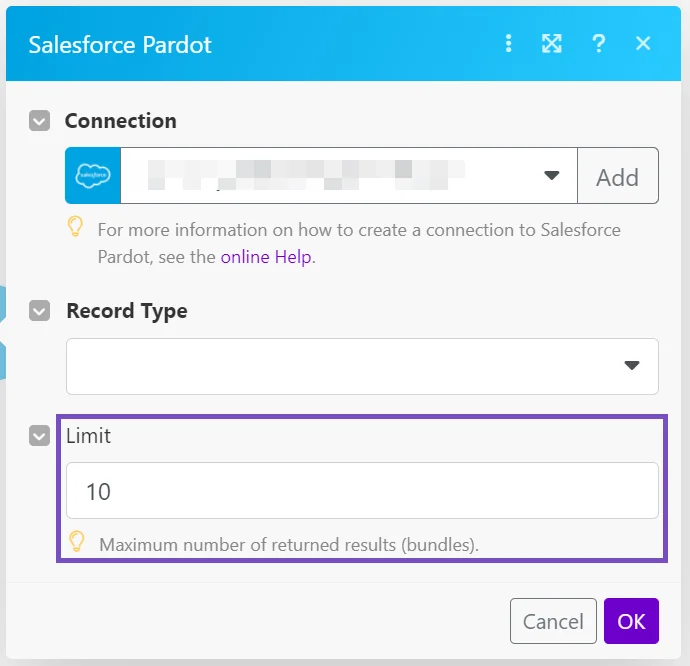
Task: Click the Cancel button
Action: click(x=553, y=621)
